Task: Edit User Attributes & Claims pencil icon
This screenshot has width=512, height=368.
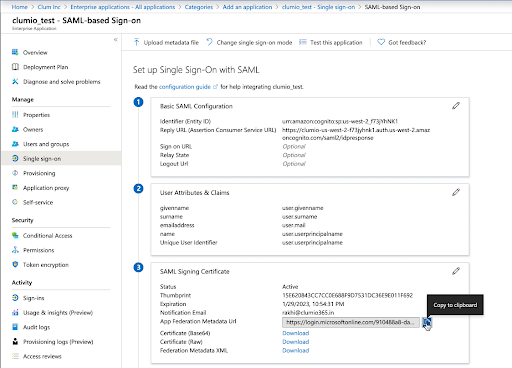Action: click(x=456, y=192)
